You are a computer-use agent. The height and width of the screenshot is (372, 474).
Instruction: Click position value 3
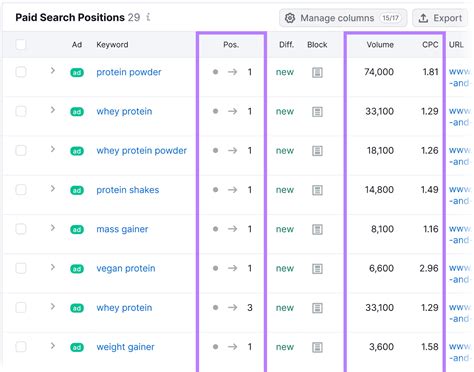250,307
